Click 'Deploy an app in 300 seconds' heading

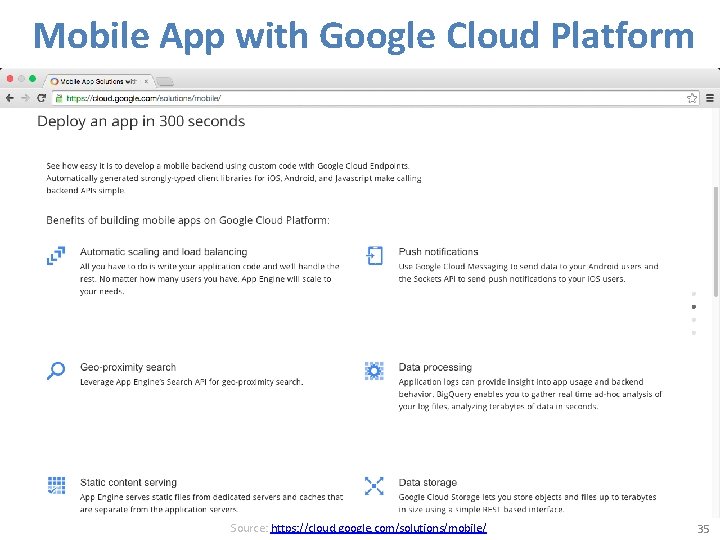coord(141,121)
